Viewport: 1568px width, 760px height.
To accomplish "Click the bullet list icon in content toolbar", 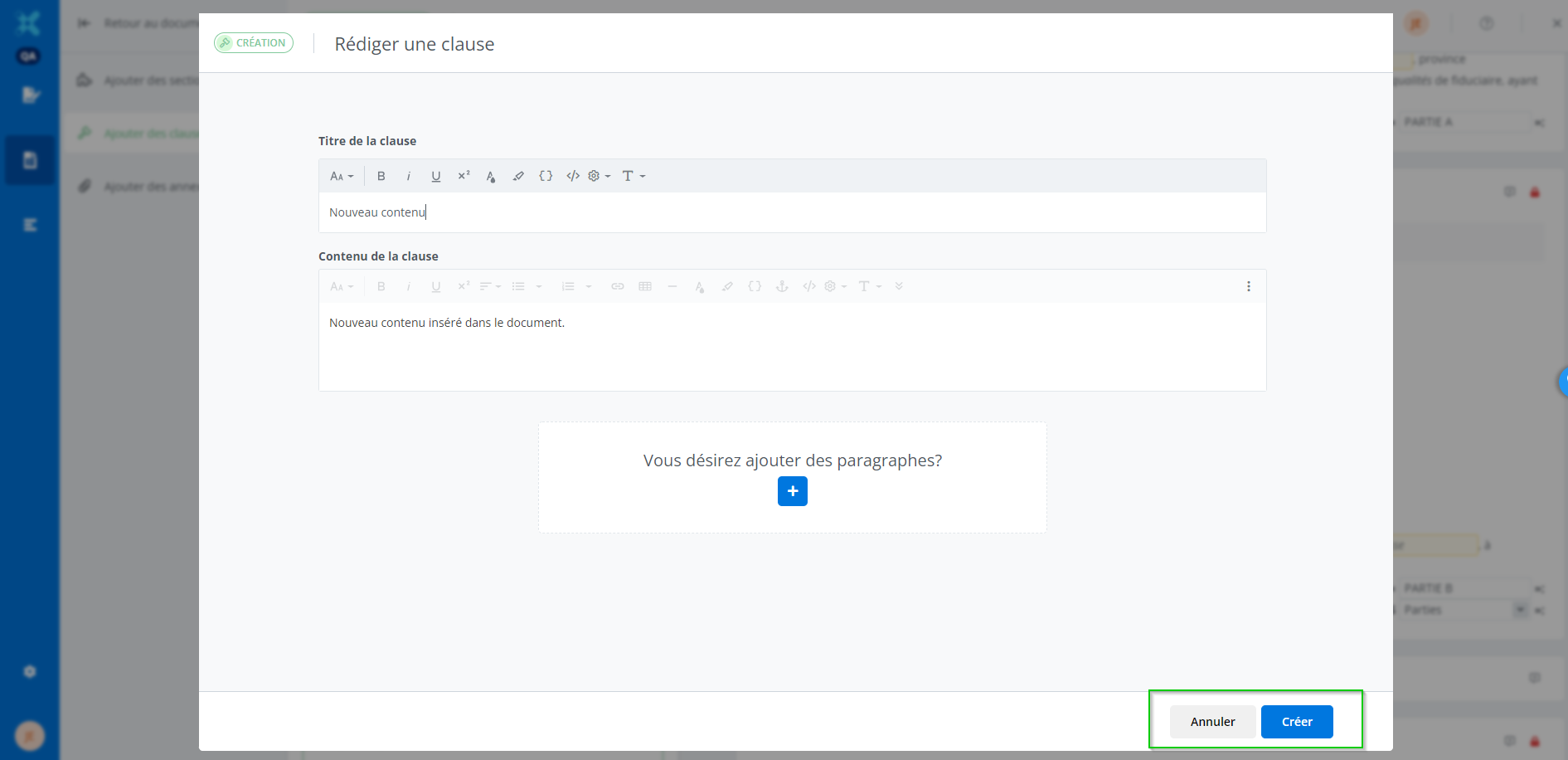I will click(x=518, y=286).
